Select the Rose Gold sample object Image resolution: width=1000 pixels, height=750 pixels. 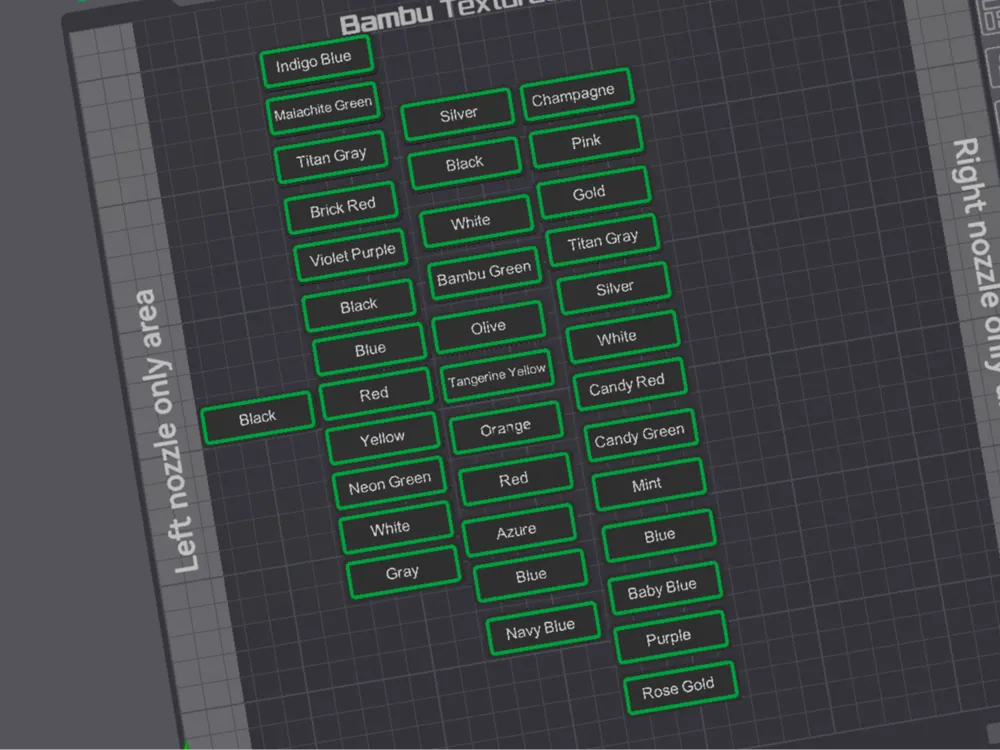coord(680,687)
